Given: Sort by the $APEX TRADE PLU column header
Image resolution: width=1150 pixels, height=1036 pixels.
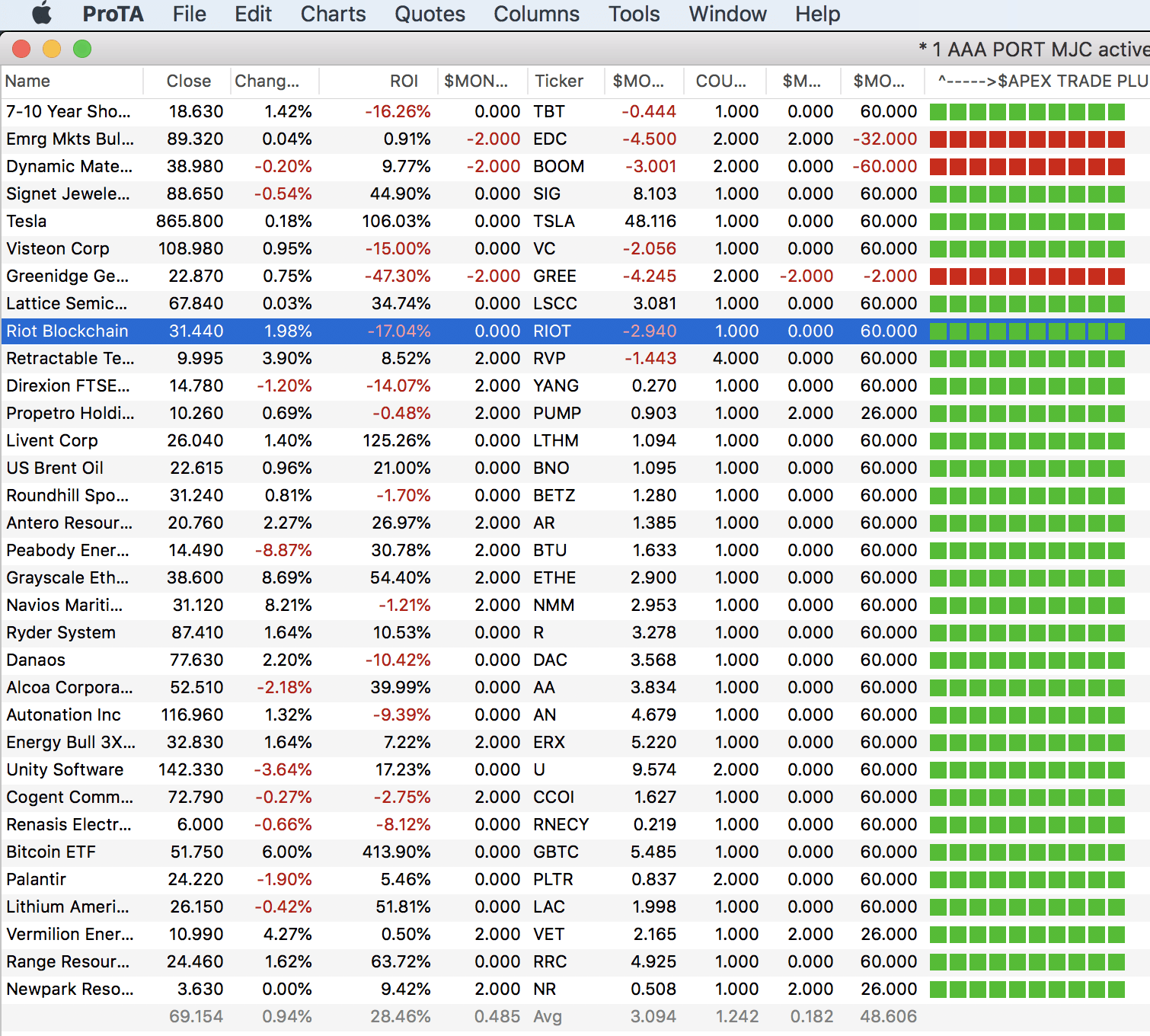Looking at the screenshot, I should tap(1037, 82).
